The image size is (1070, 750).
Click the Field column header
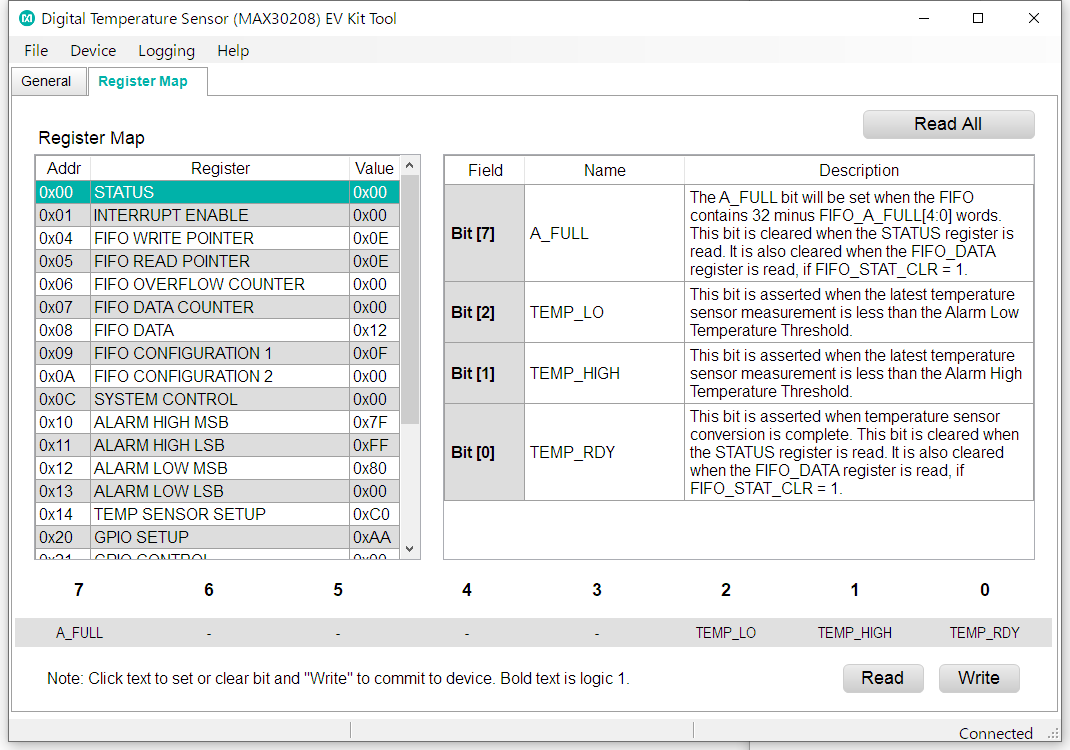pos(485,171)
